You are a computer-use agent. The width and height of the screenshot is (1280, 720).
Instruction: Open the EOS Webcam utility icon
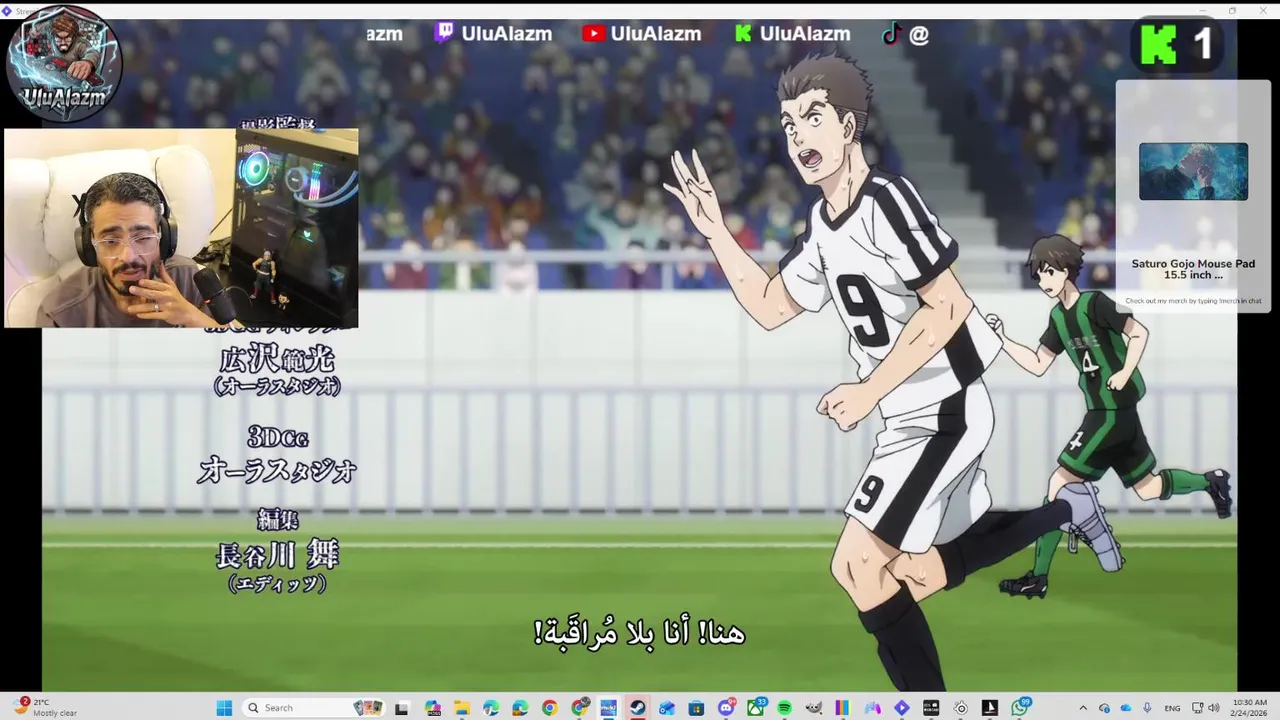931,708
